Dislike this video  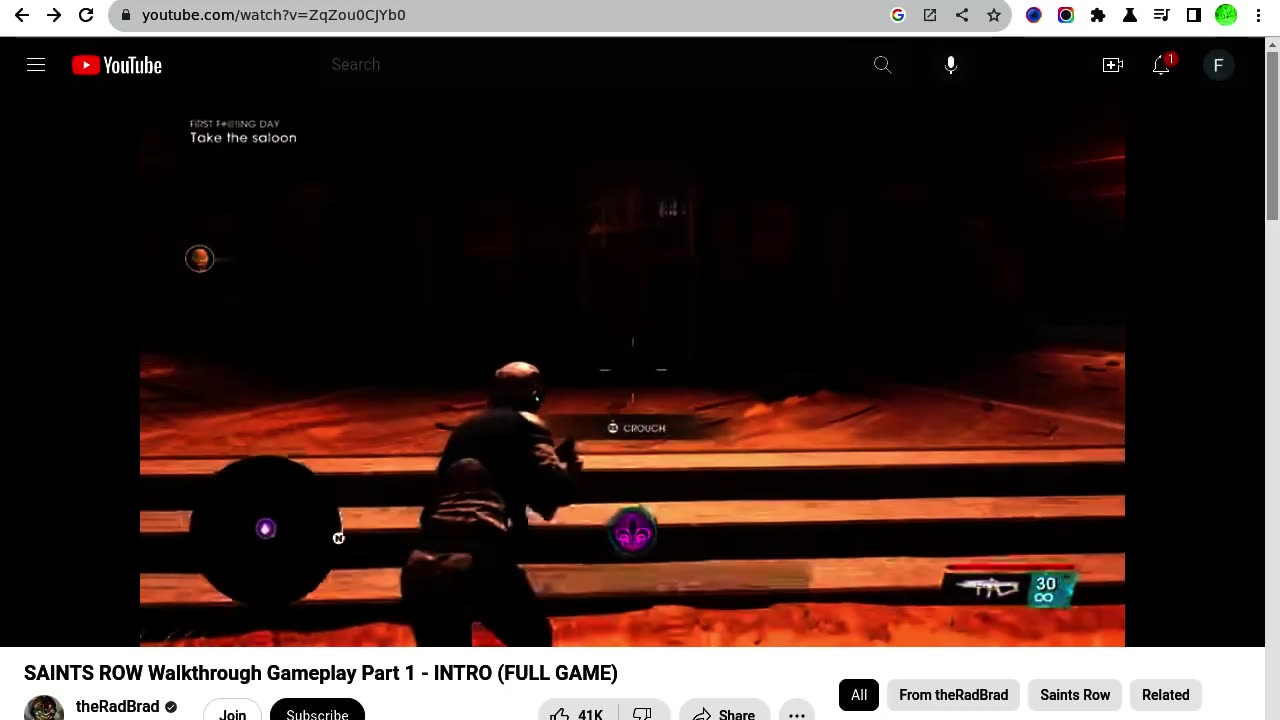tap(643, 710)
